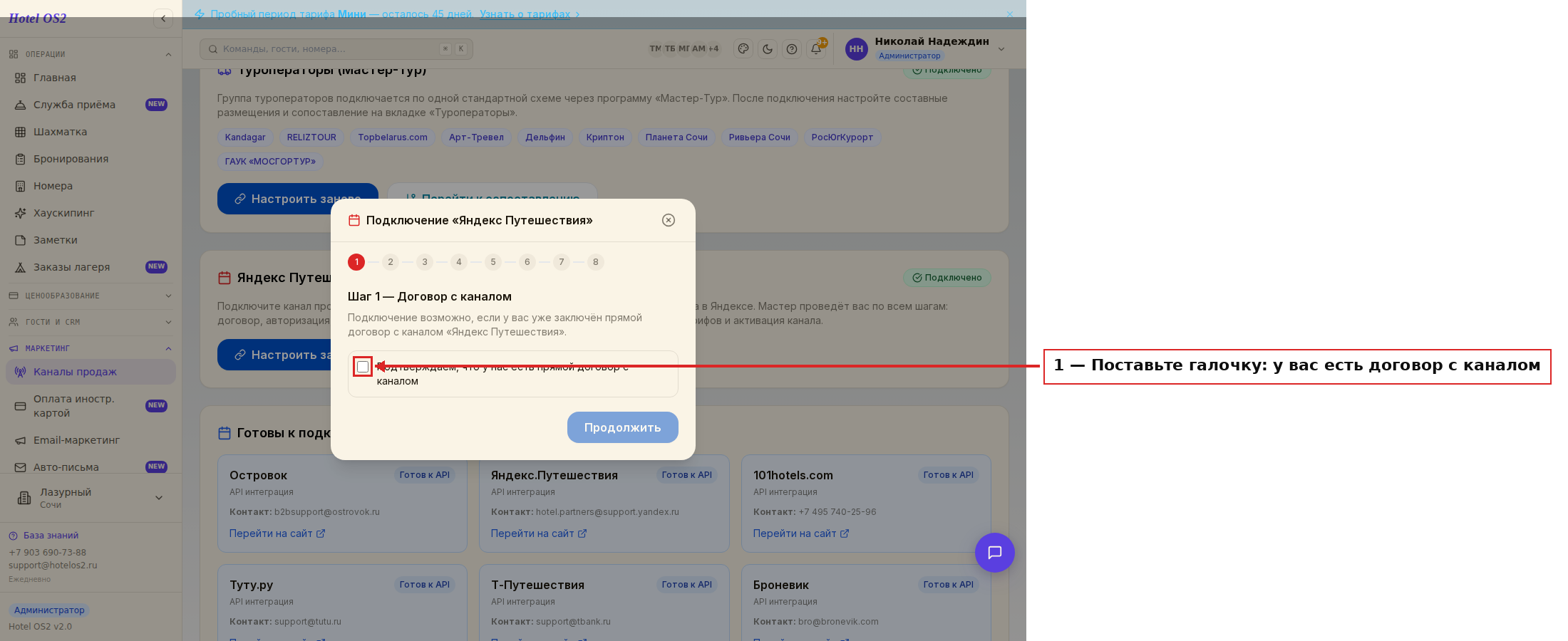Open Заказы лагеря in the sidebar

pos(91,267)
